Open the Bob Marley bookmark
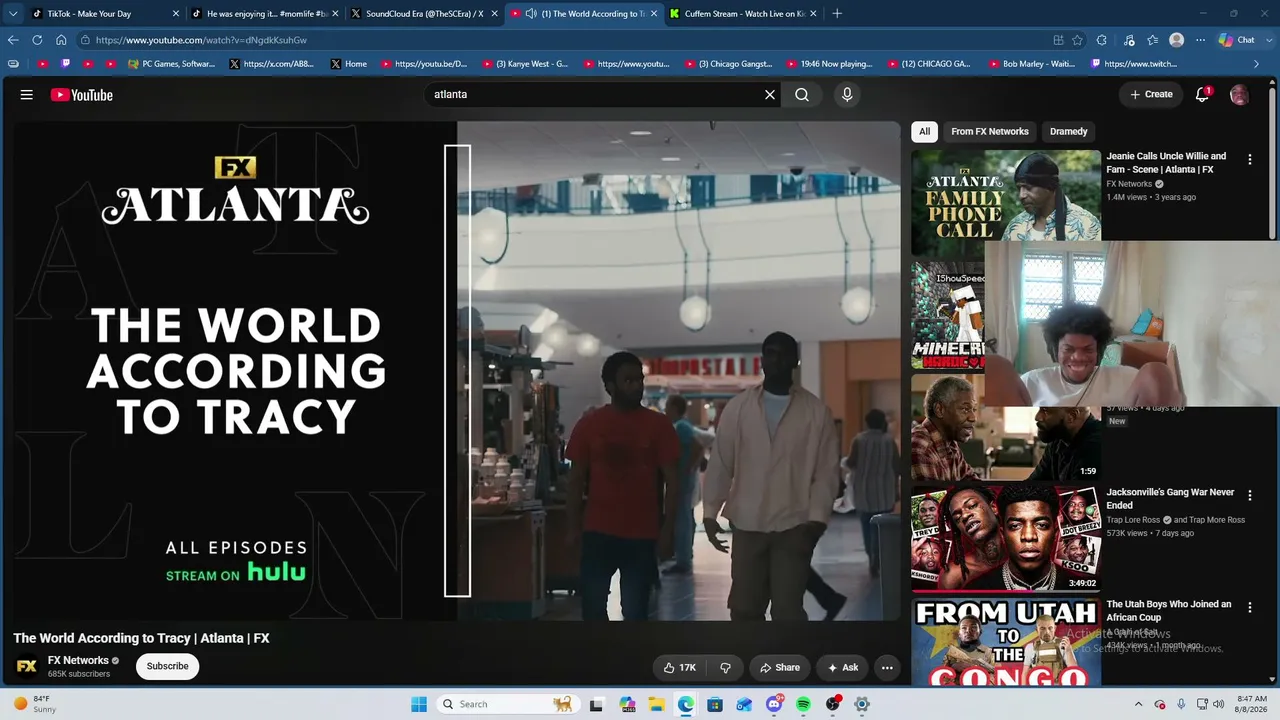This screenshot has height=720, width=1280. point(1031,64)
